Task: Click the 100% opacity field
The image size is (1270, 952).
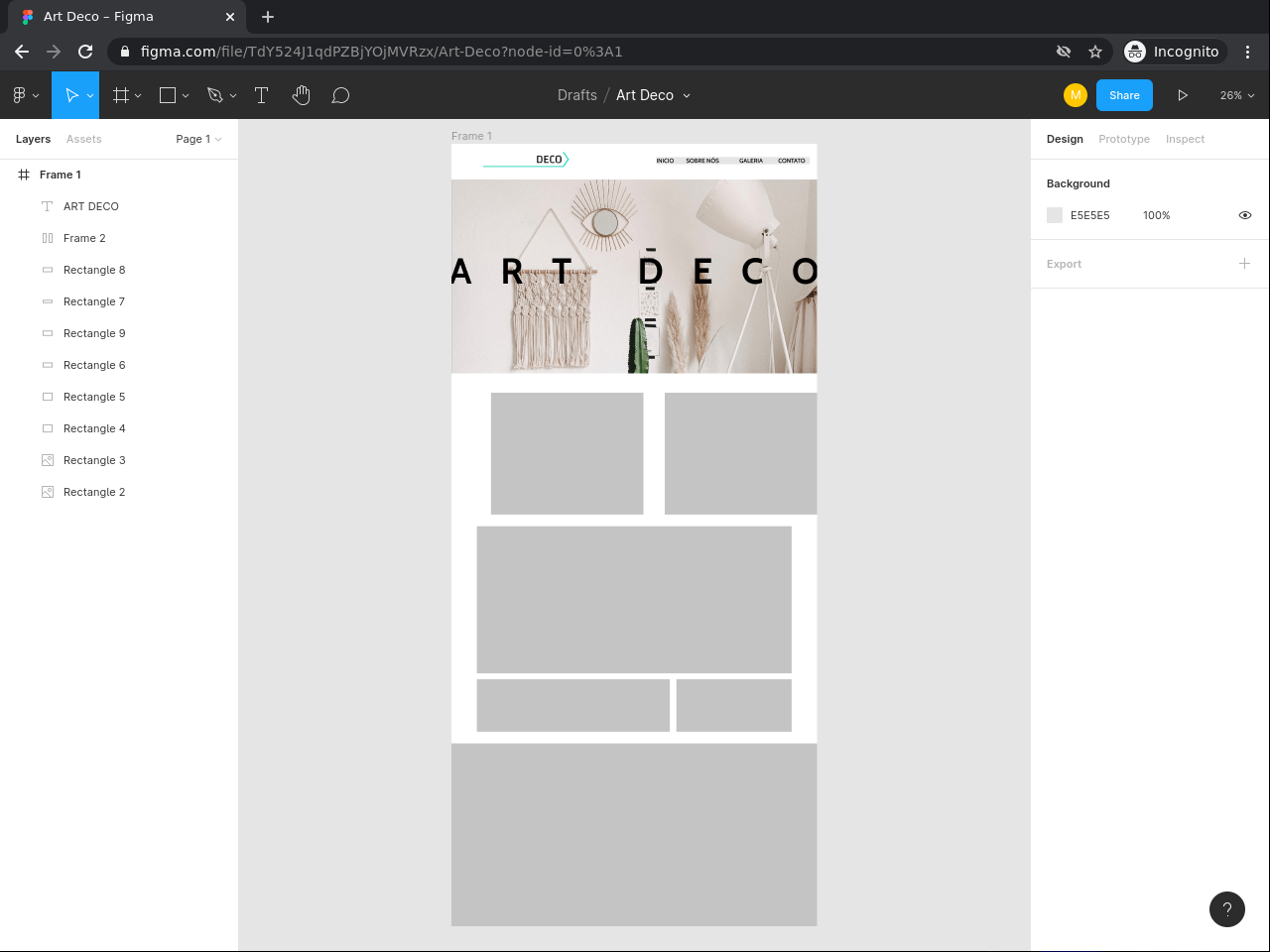Action: [x=1157, y=215]
